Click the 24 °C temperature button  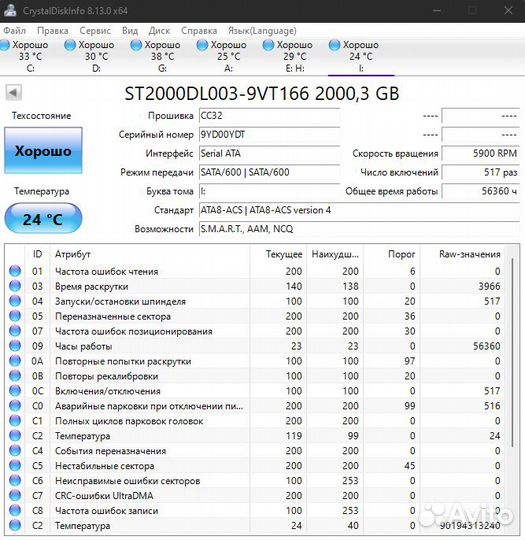point(43,219)
